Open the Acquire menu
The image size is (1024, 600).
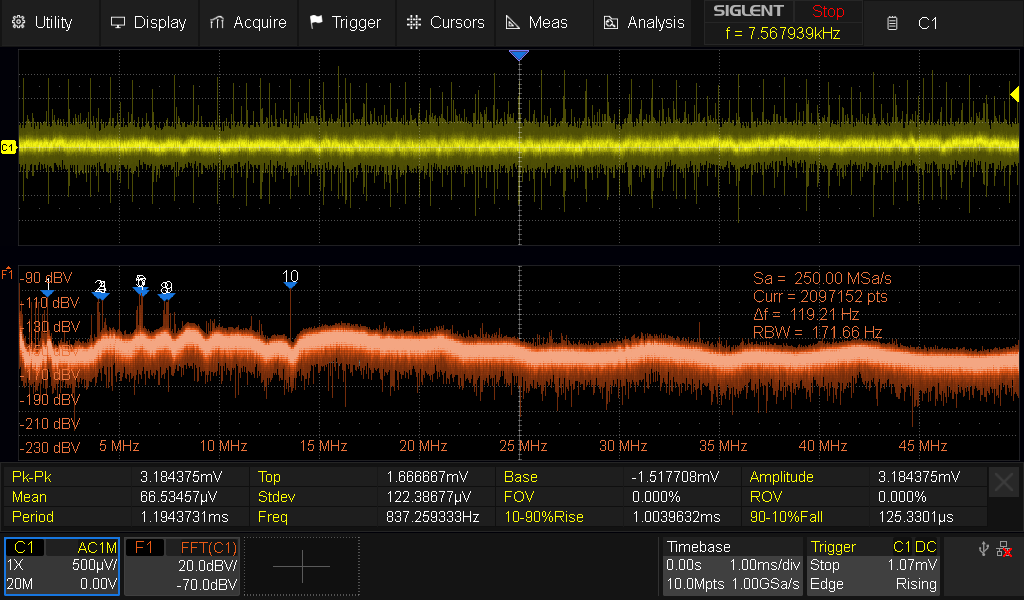[x=248, y=22]
